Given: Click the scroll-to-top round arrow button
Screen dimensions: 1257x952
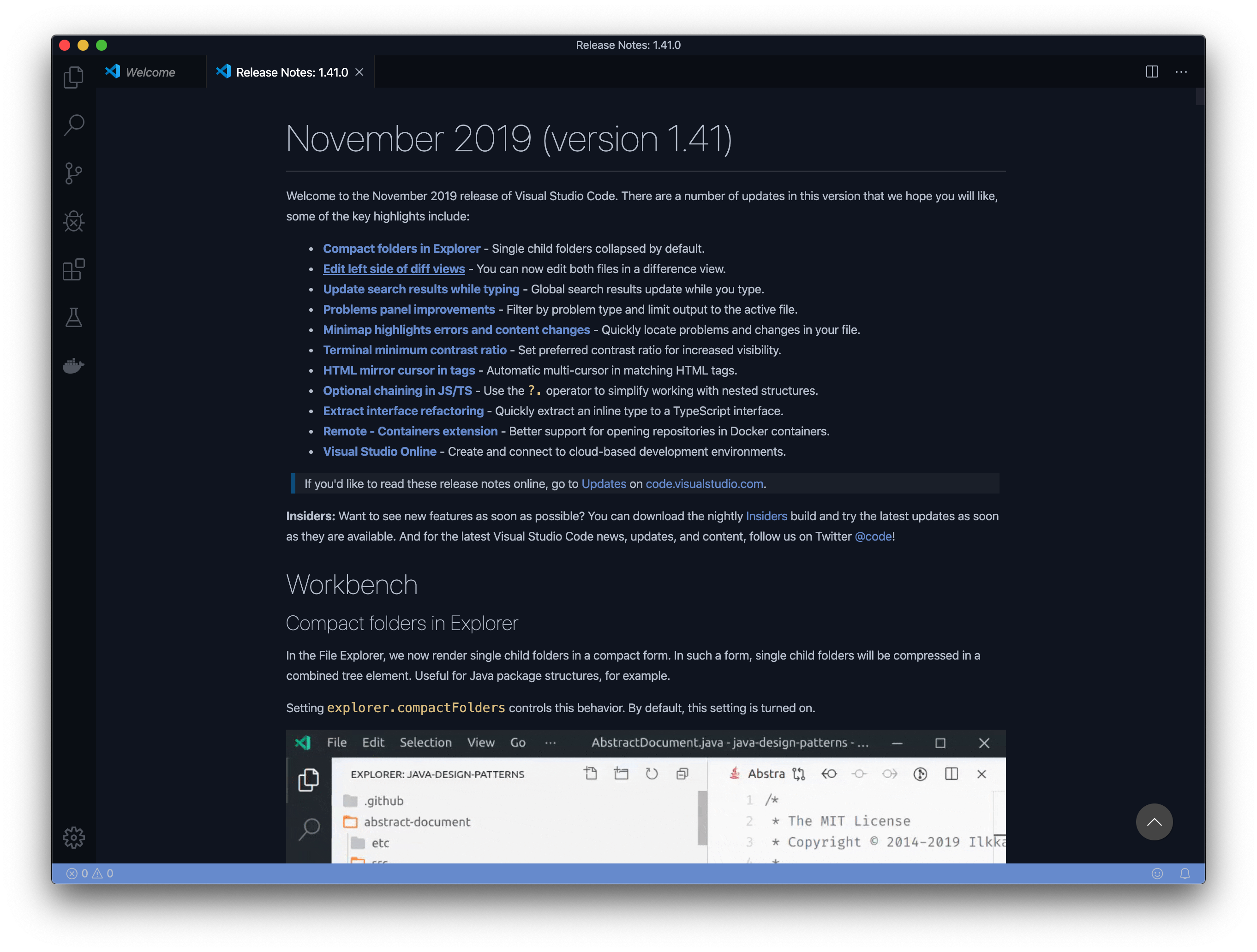Looking at the screenshot, I should (1154, 822).
